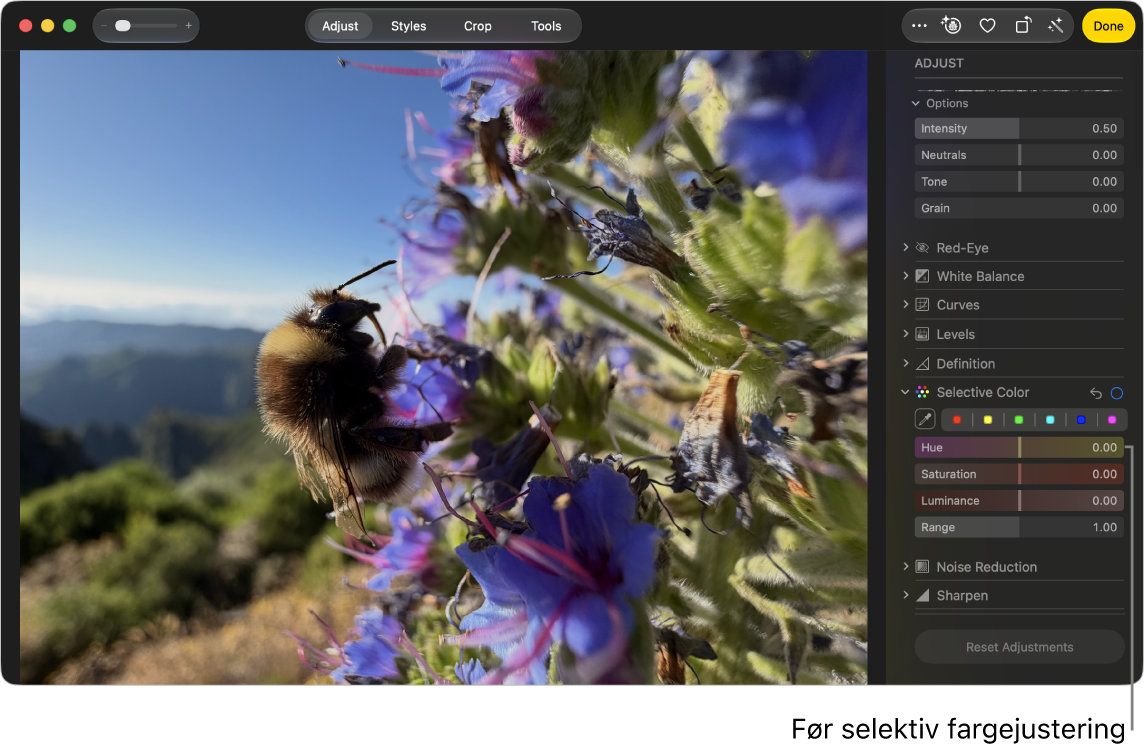Open the three-dots more options menu

pos(919,26)
